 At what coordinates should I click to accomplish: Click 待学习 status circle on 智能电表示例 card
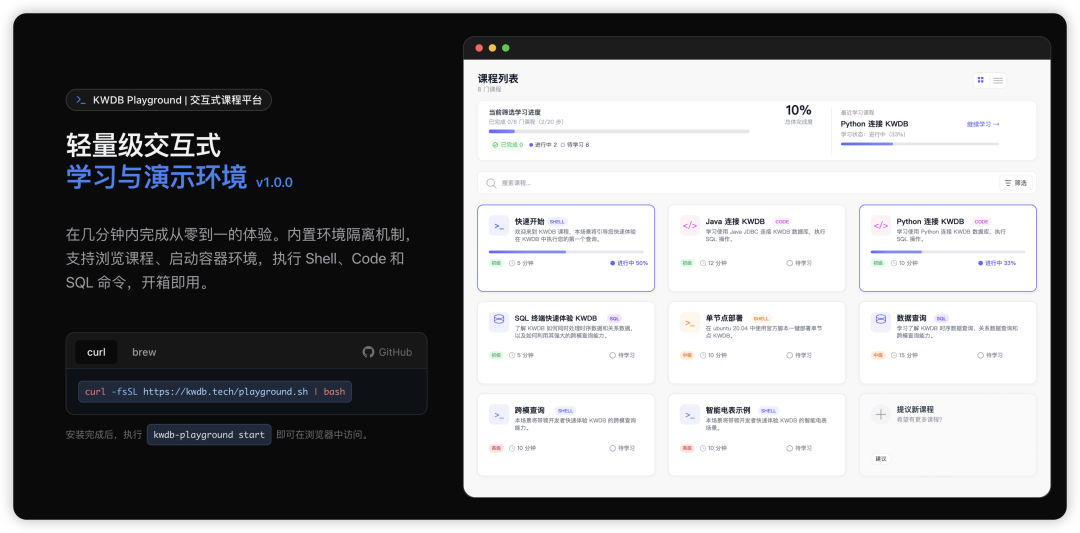click(x=789, y=448)
